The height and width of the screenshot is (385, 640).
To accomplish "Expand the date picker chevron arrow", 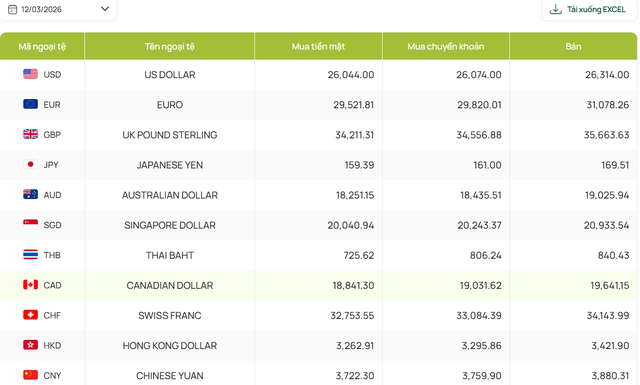I will click(x=105, y=9).
